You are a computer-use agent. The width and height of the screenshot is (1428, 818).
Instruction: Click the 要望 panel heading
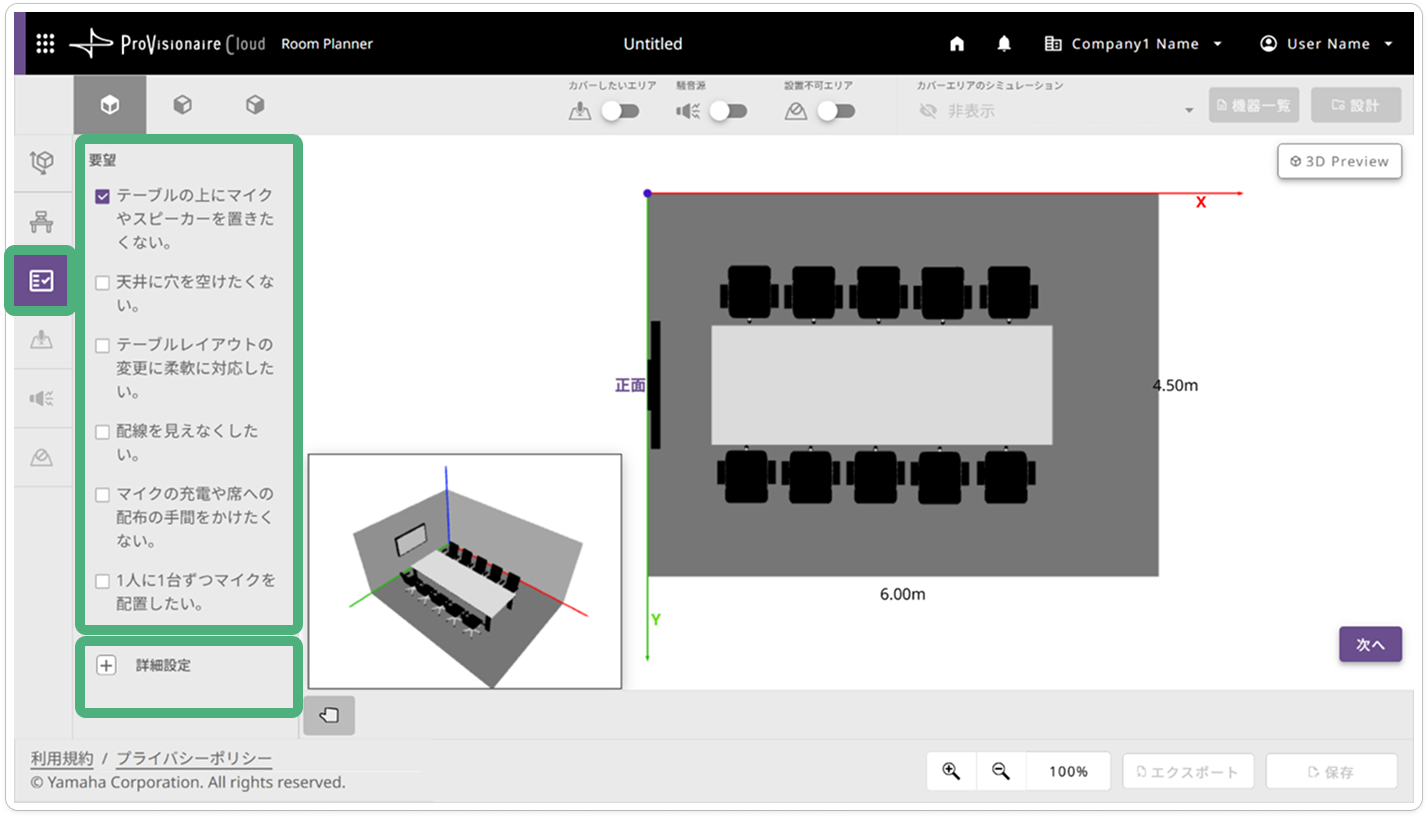(103, 160)
